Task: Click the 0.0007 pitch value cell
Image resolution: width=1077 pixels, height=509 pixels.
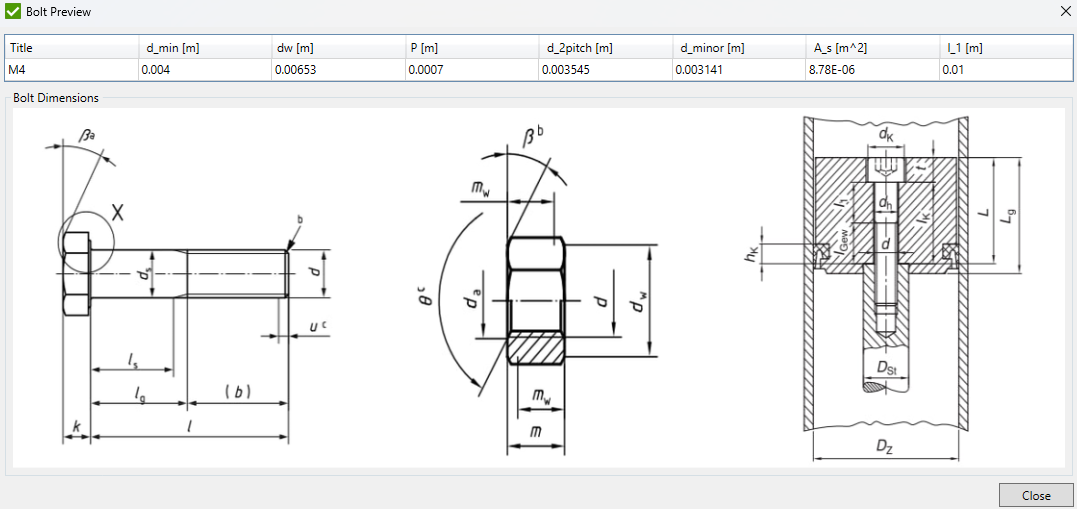Action: (471, 70)
